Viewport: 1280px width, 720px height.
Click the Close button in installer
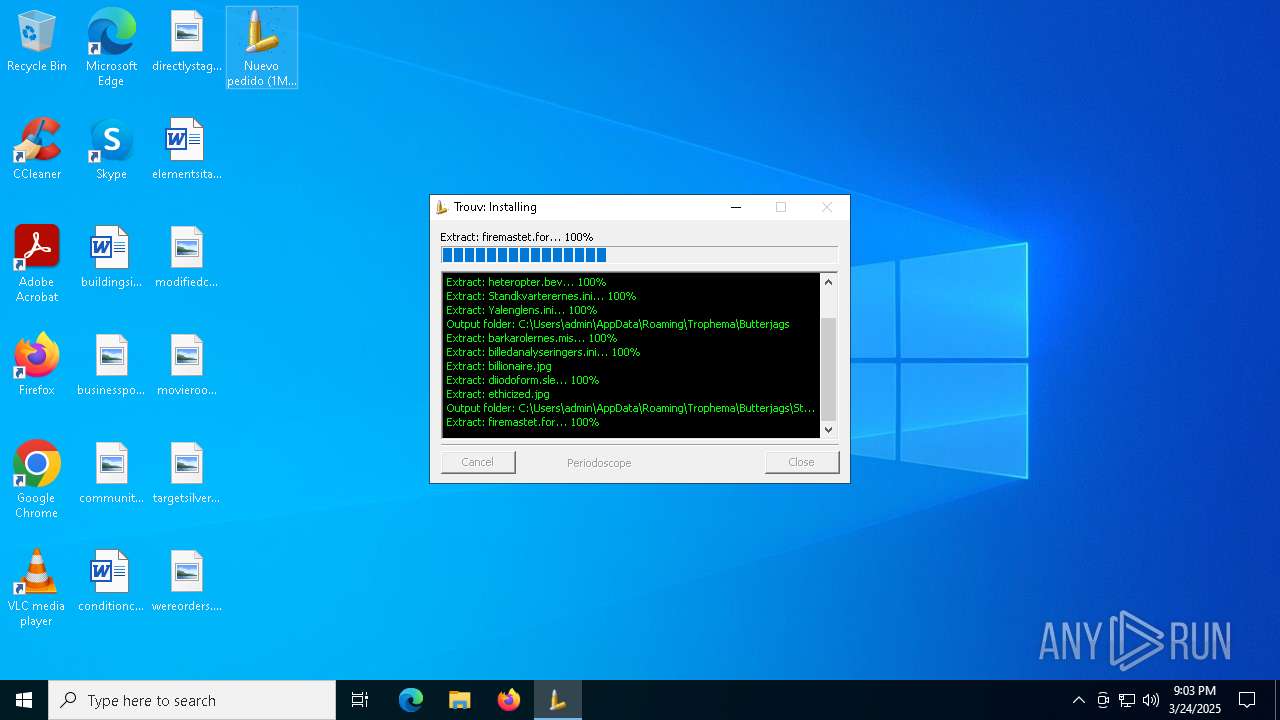(801, 462)
